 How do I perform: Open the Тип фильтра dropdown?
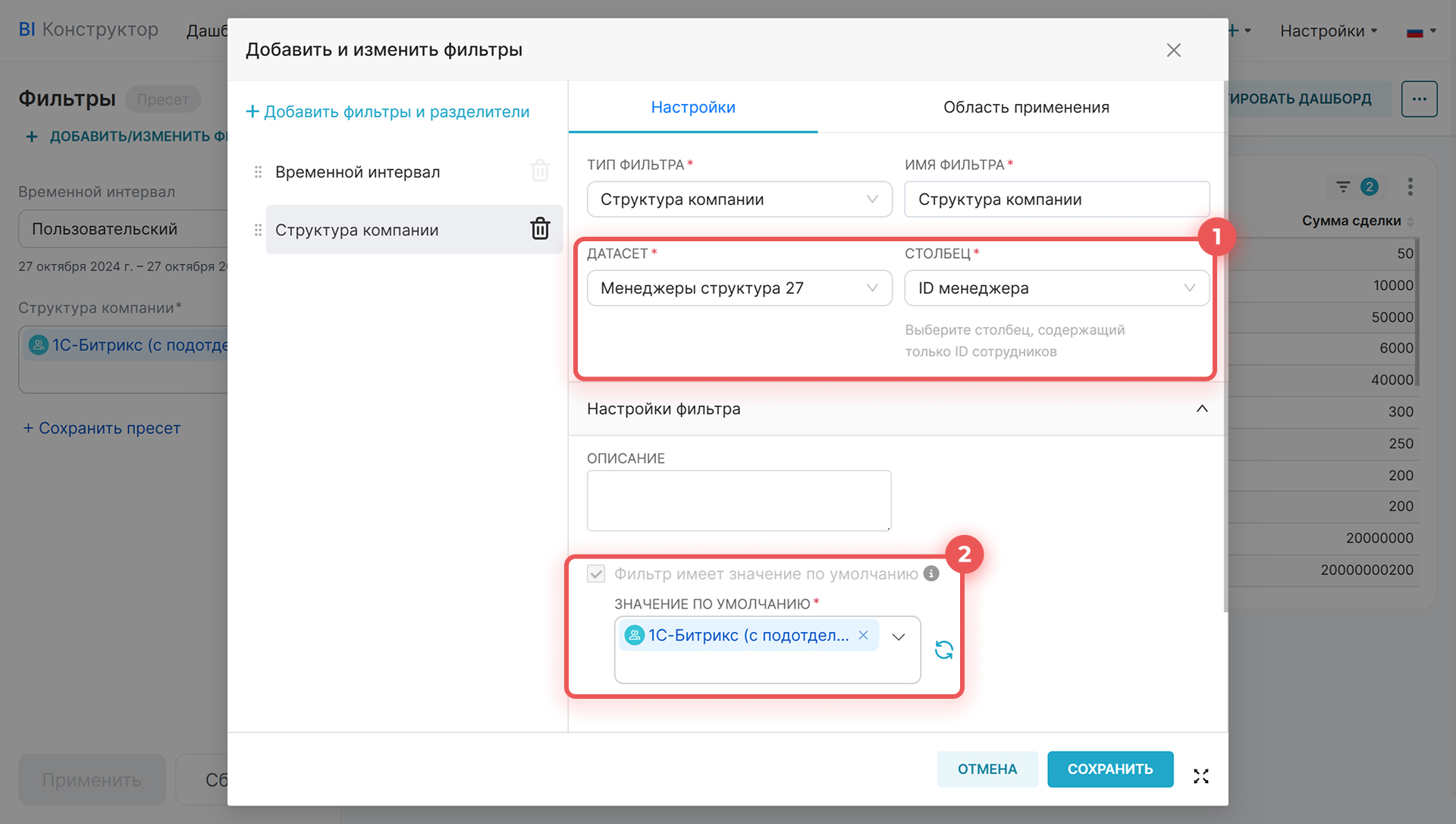739,200
